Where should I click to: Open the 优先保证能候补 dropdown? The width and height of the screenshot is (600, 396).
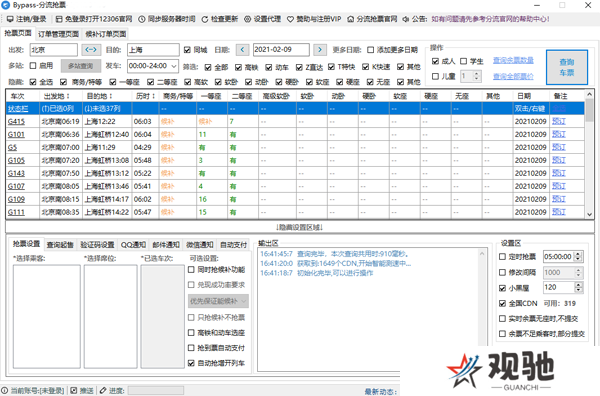218,301
